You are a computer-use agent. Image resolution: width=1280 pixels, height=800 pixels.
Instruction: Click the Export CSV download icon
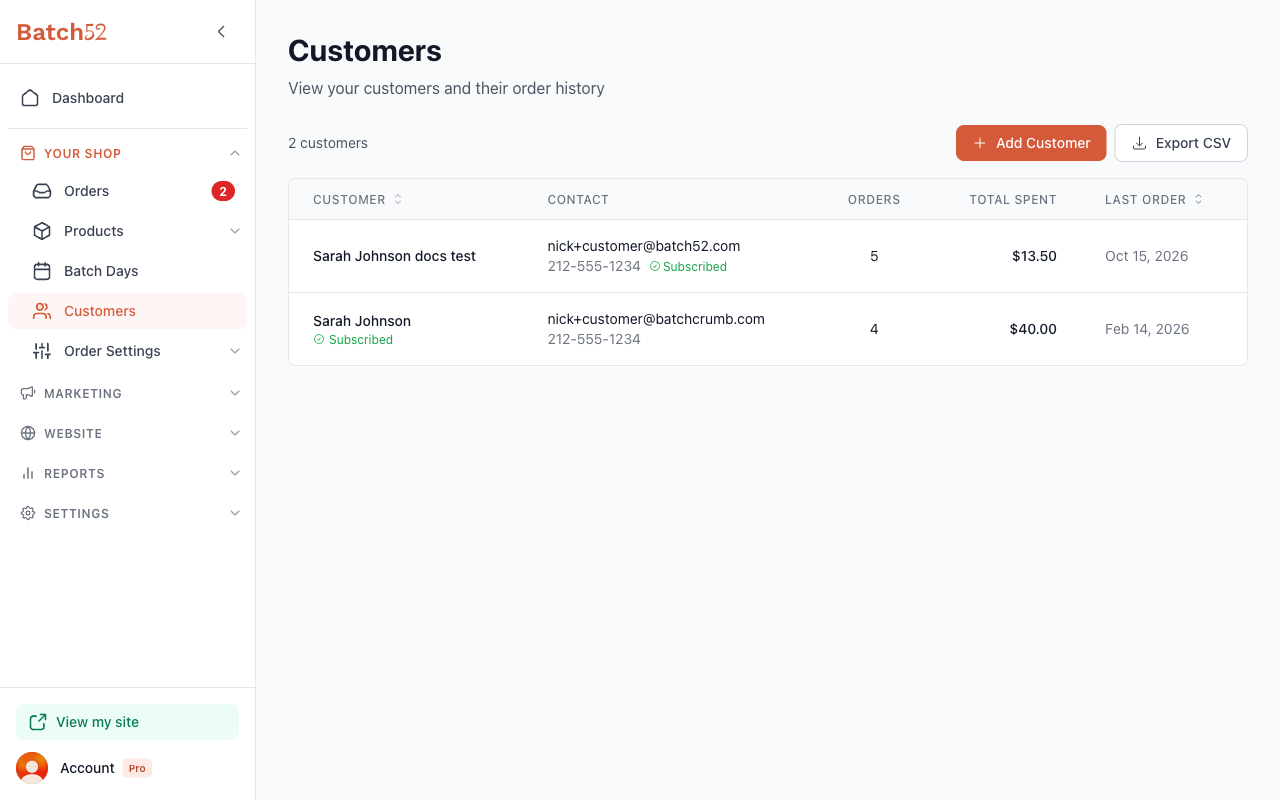pyautogui.click(x=1139, y=143)
